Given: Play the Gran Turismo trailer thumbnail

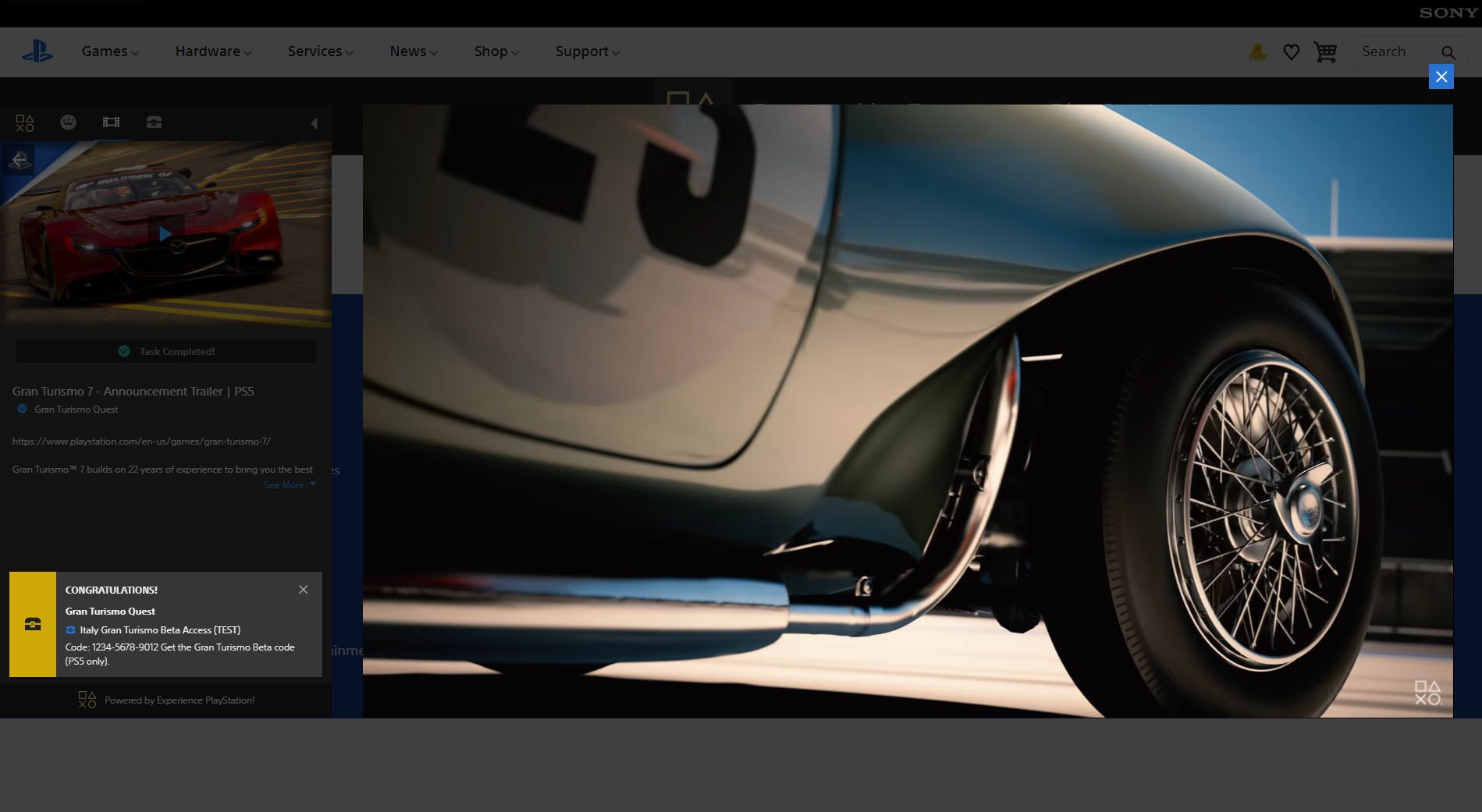Looking at the screenshot, I should (165, 233).
